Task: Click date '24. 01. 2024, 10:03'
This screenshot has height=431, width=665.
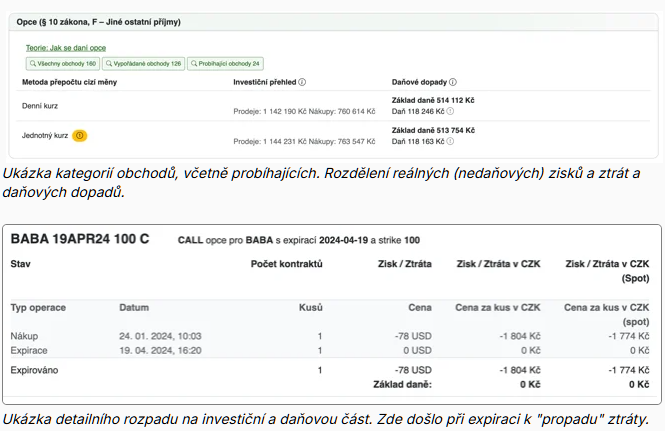Action: pos(160,336)
